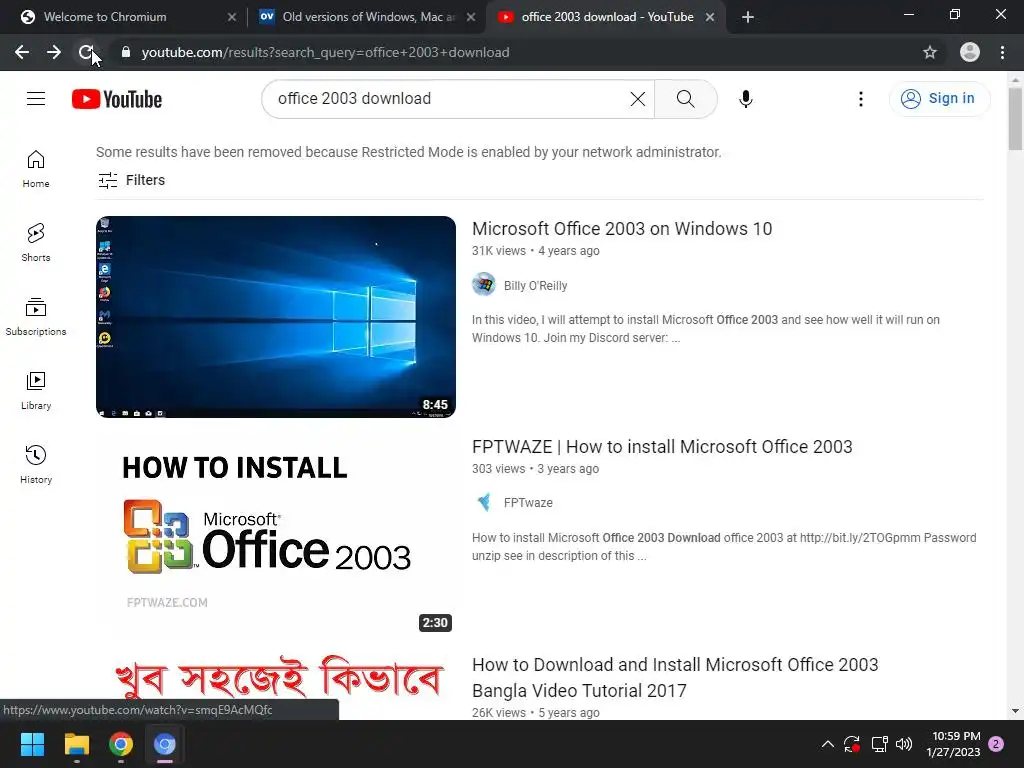Click the Billy O'Reilly channel avatar
1024x768 pixels.
484,285
